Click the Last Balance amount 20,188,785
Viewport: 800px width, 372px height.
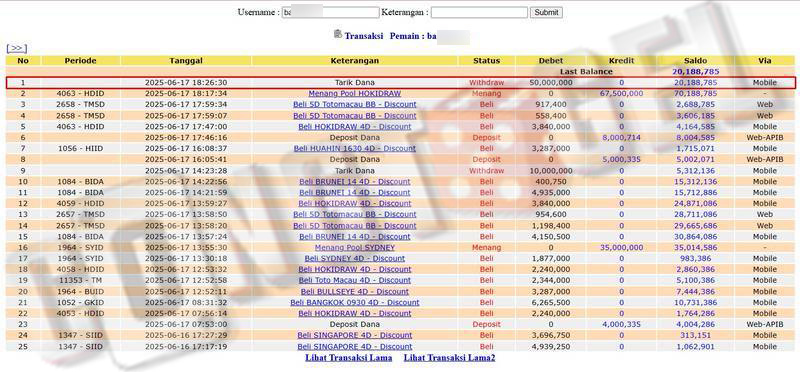(x=695, y=71)
